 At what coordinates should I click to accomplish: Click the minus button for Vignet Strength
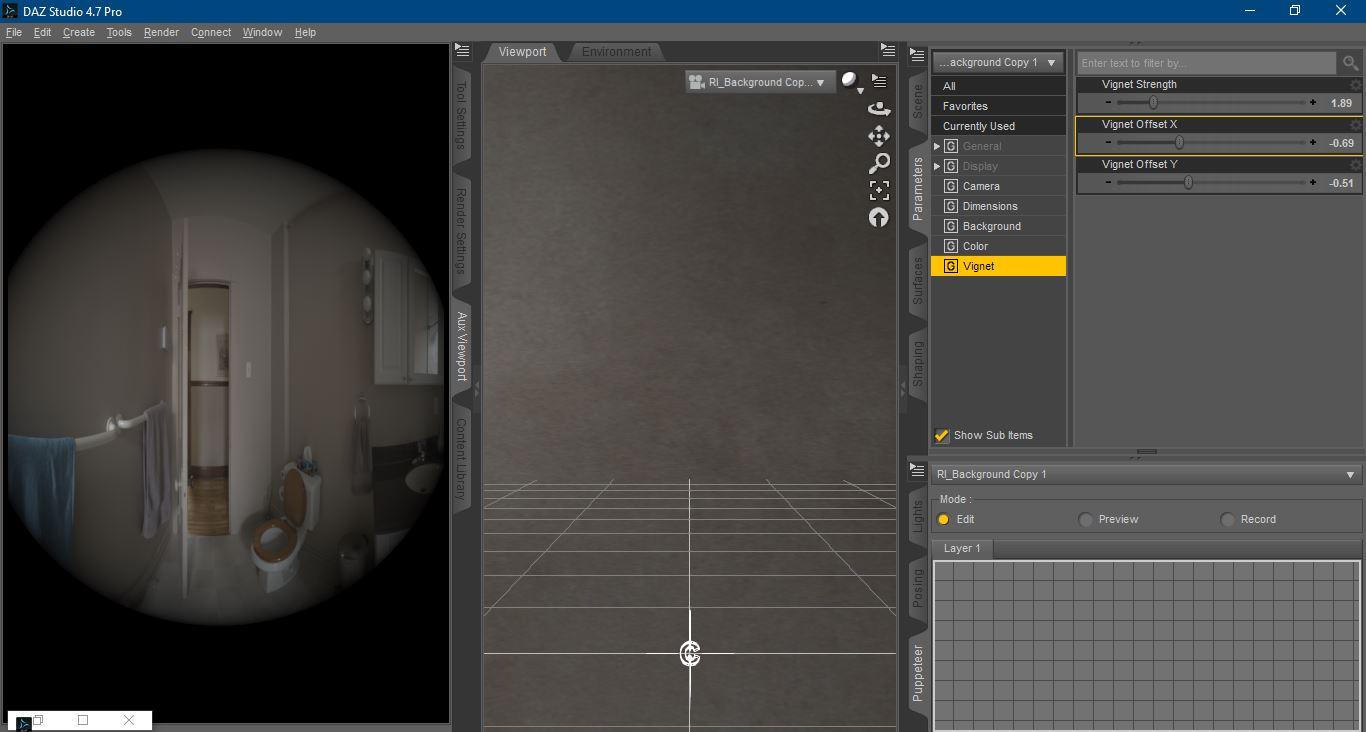tap(1108, 103)
